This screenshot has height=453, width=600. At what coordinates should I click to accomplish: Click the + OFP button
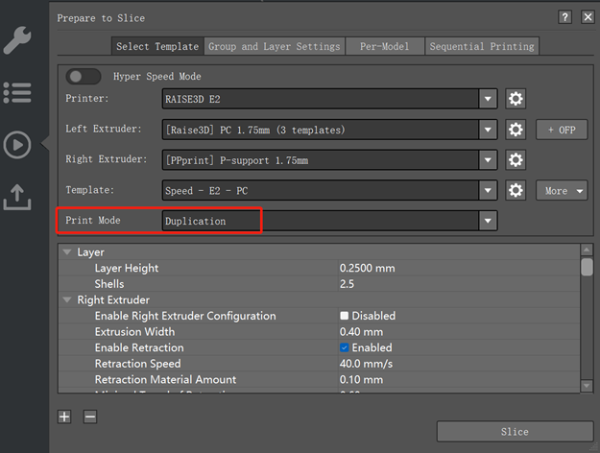561,130
